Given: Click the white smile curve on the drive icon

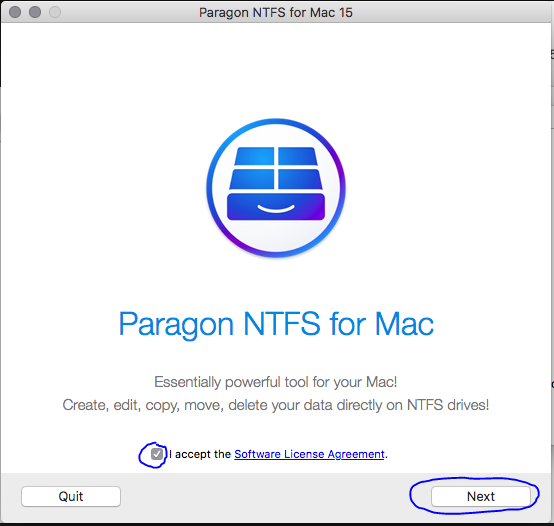Looking at the screenshot, I should (276, 208).
